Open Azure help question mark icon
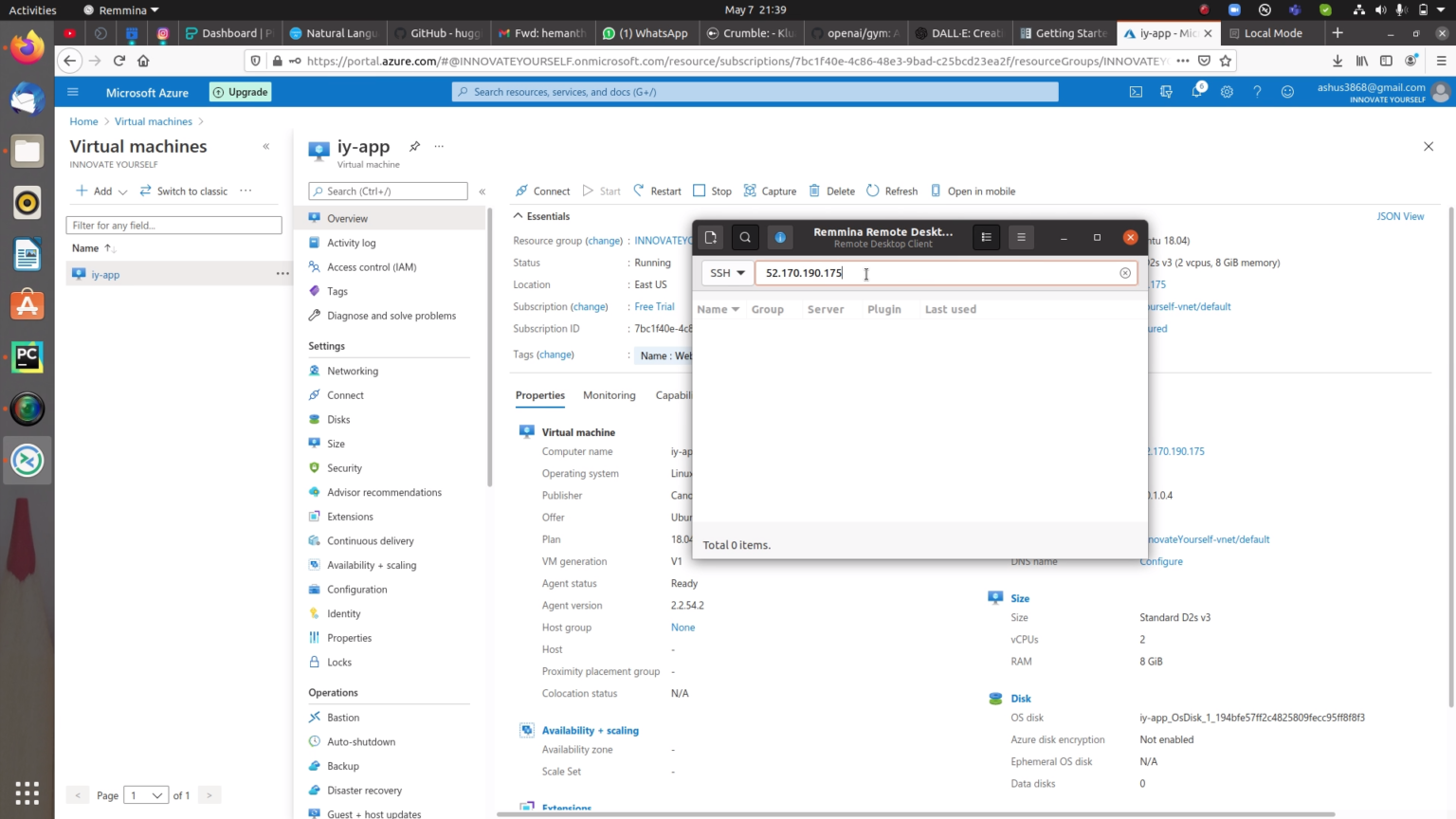1456x819 pixels. [1257, 92]
